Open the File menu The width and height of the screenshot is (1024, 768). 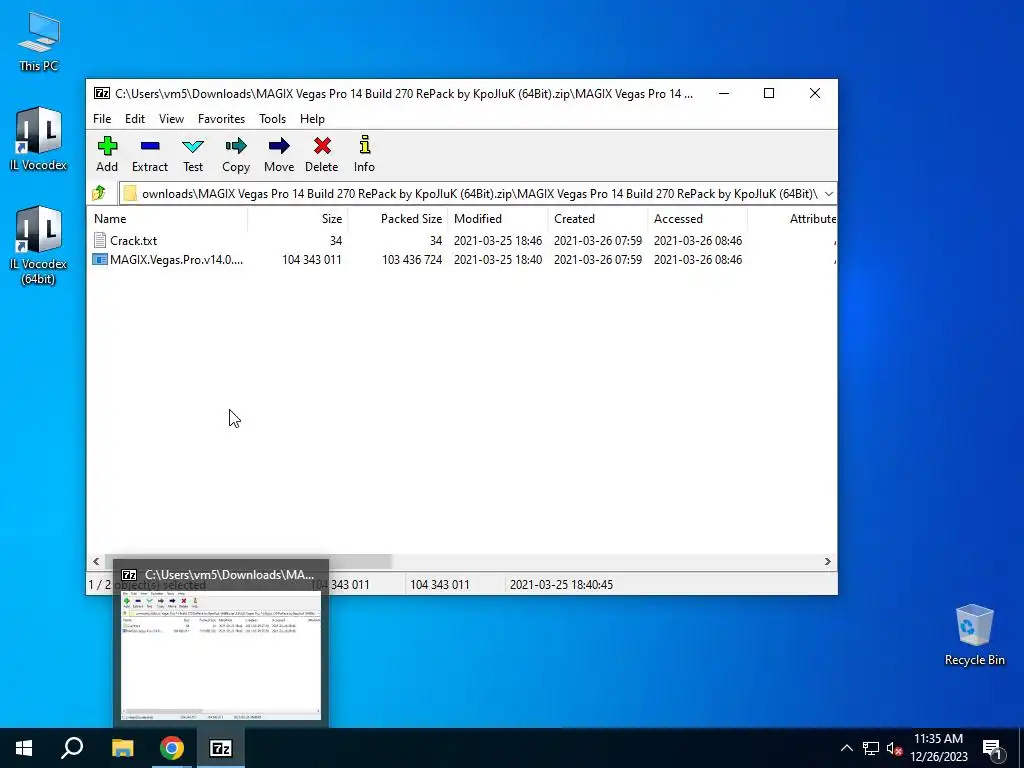coord(102,119)
